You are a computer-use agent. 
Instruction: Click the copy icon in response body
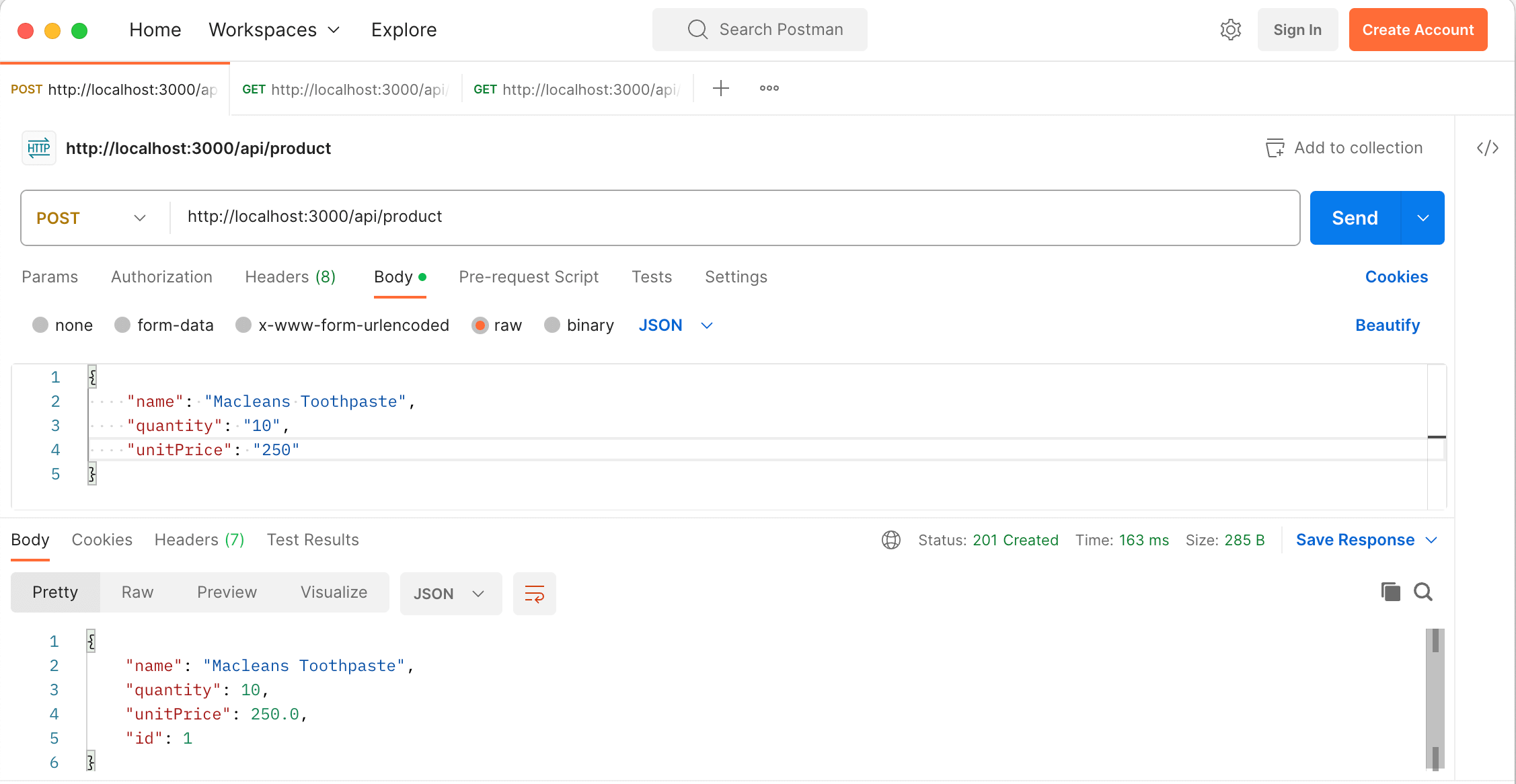tap(1391, 591)
